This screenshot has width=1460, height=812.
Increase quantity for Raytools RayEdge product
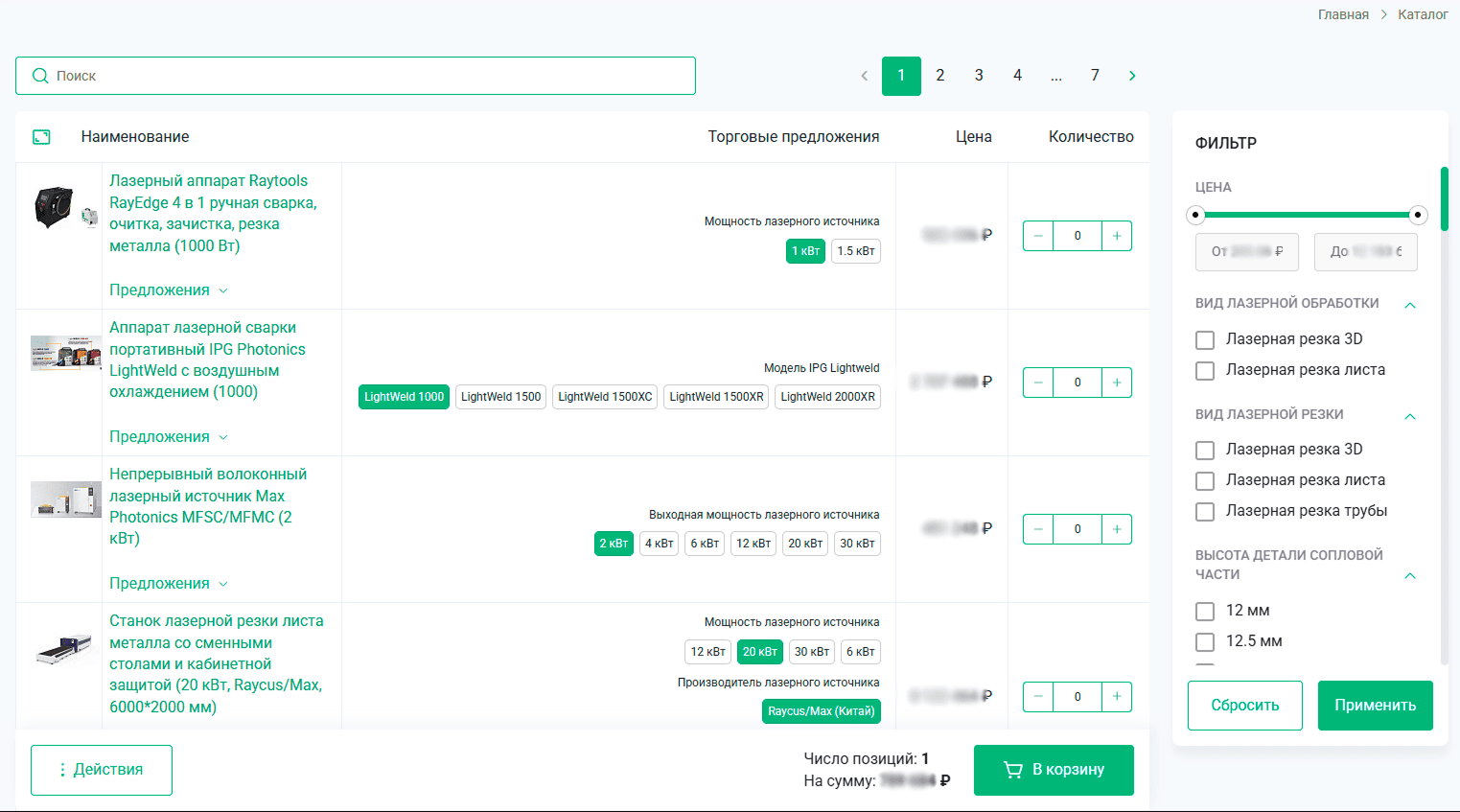click(1117, 236)
